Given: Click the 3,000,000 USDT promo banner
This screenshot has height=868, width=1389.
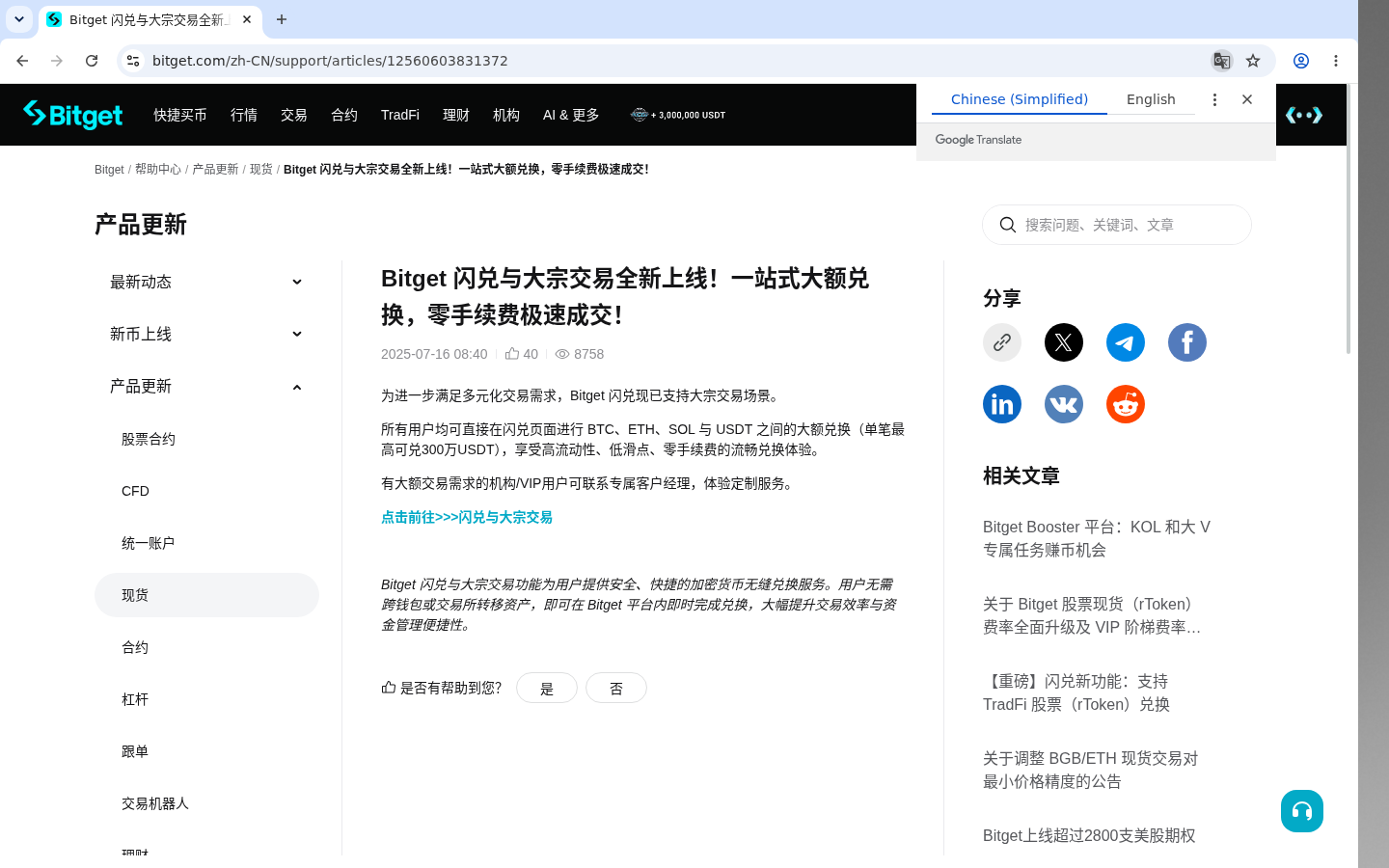Looking at the screenshot, I should [678, 115].
